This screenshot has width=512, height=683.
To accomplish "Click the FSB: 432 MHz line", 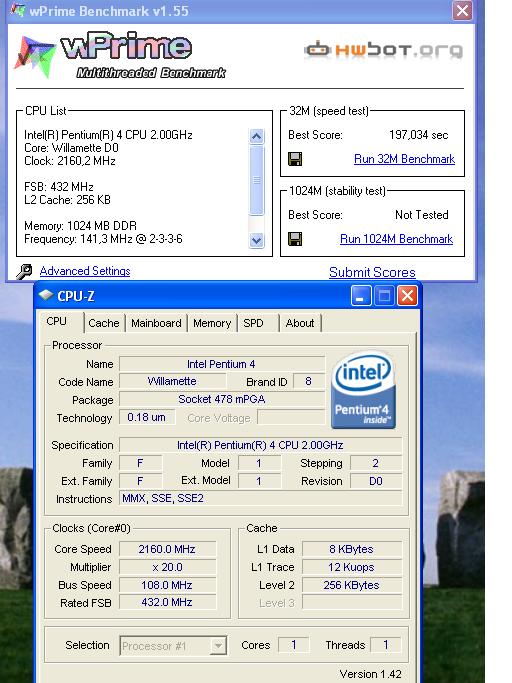I will [59, 187].
